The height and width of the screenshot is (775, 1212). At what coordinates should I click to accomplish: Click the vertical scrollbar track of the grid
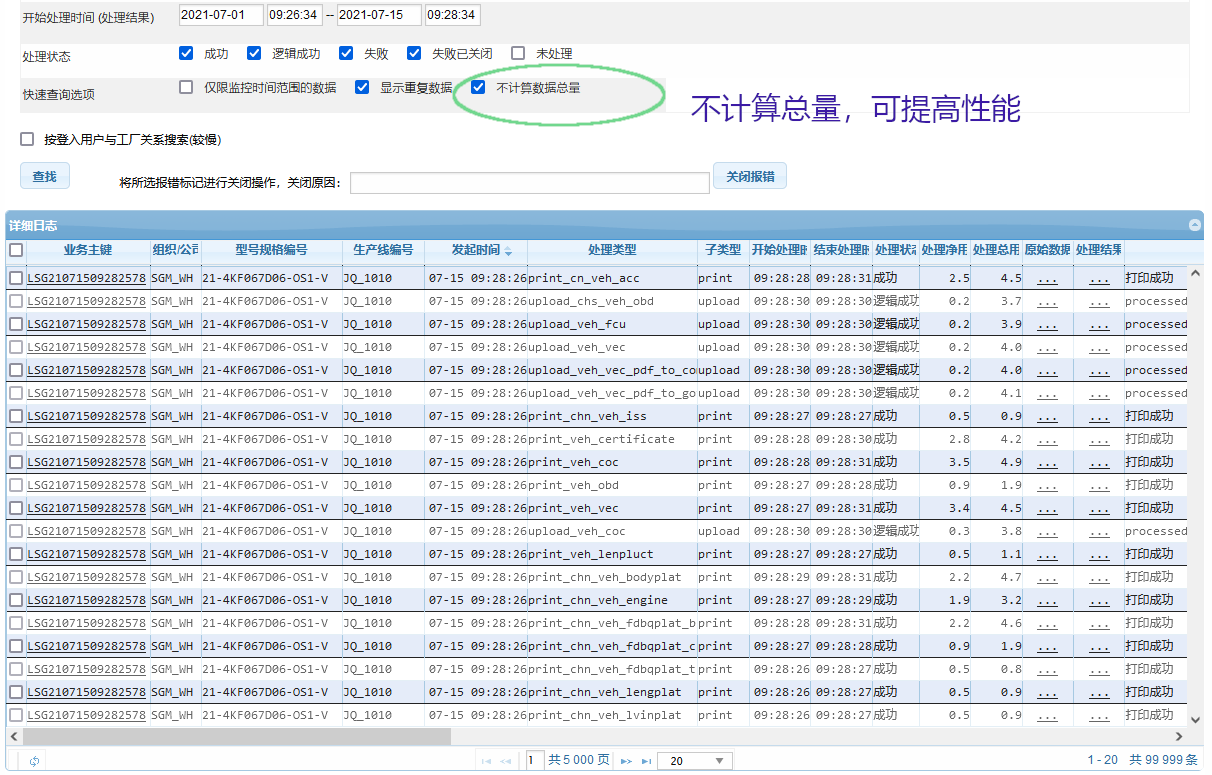pyautogui.click(x=1195, y=495)
